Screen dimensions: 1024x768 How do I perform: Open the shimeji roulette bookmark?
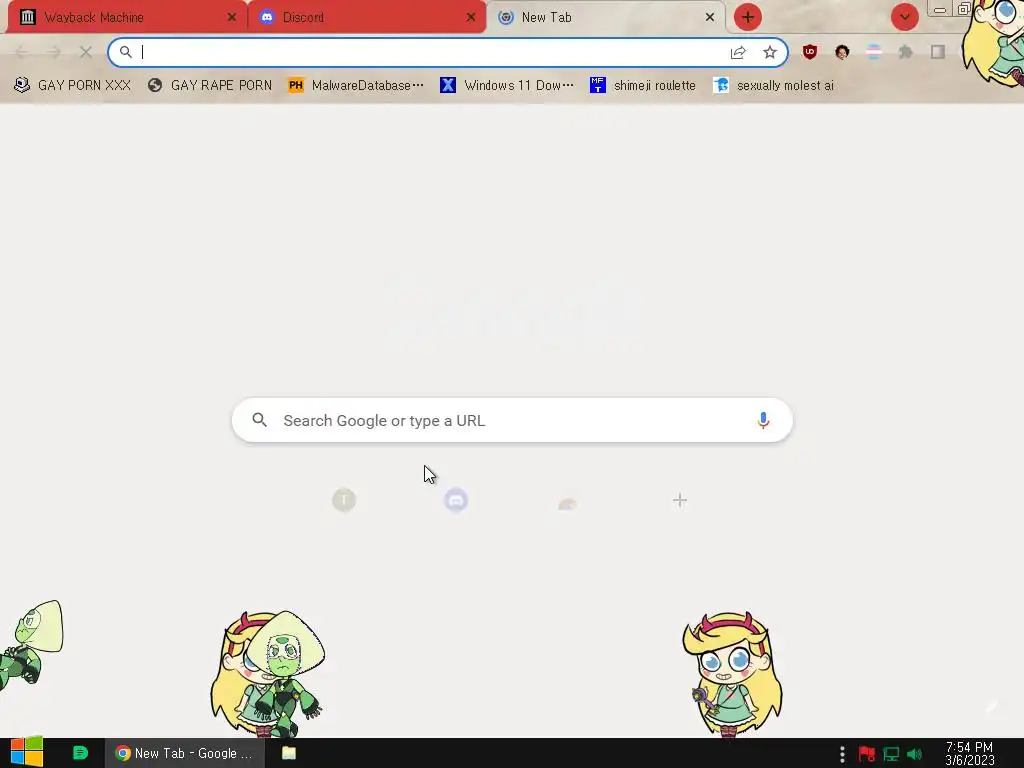click(643, 85)
